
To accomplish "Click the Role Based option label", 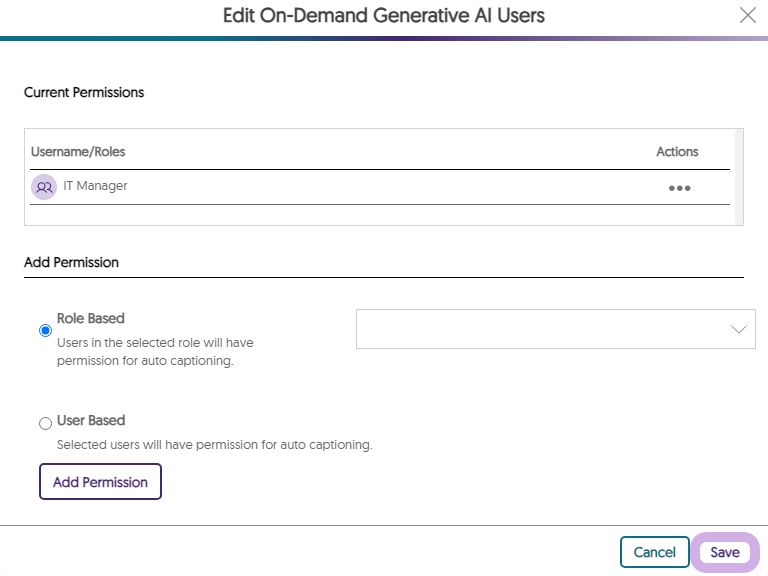I will (91, 318).
